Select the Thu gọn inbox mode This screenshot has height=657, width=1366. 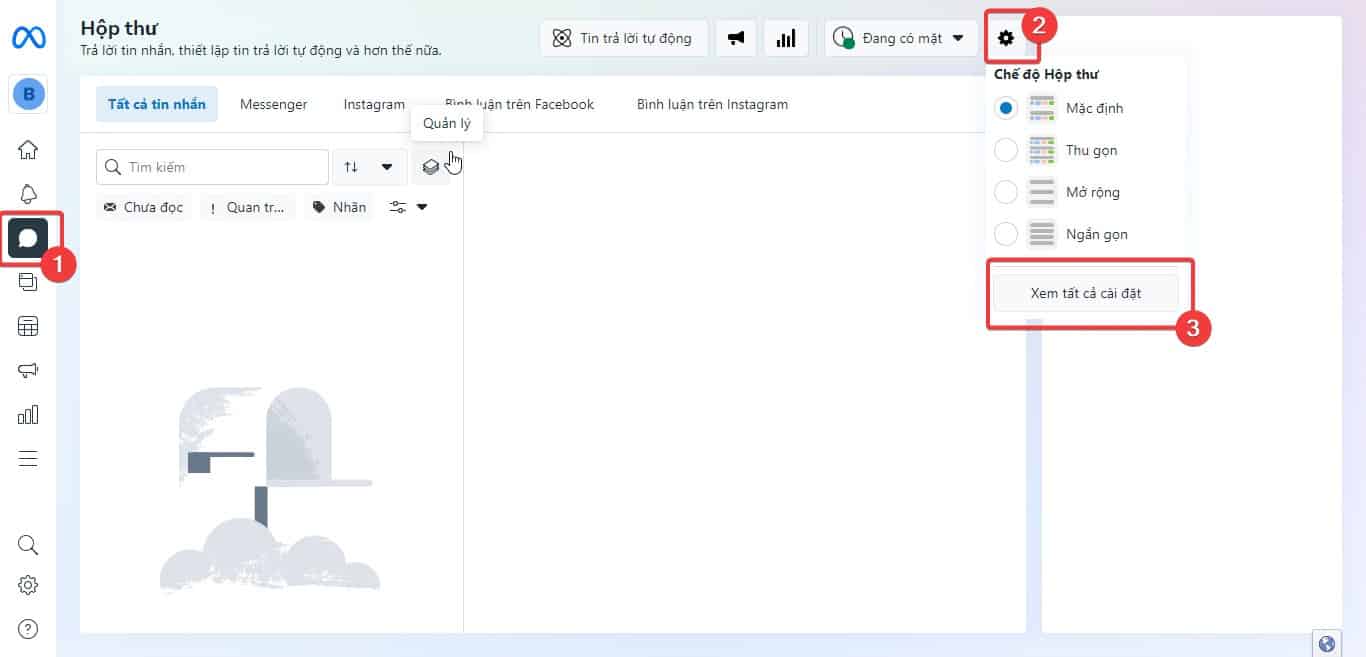(1007, 150)
